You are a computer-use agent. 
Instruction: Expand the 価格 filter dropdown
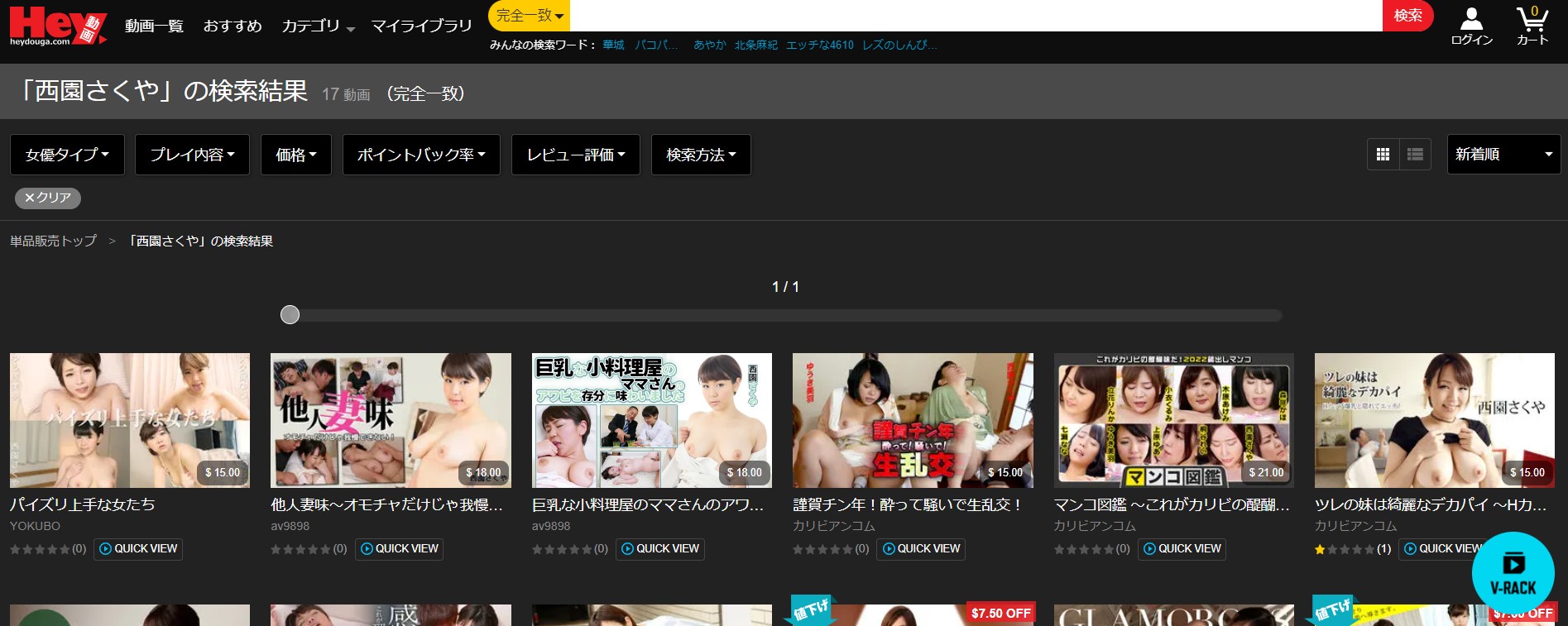[296, 155]
